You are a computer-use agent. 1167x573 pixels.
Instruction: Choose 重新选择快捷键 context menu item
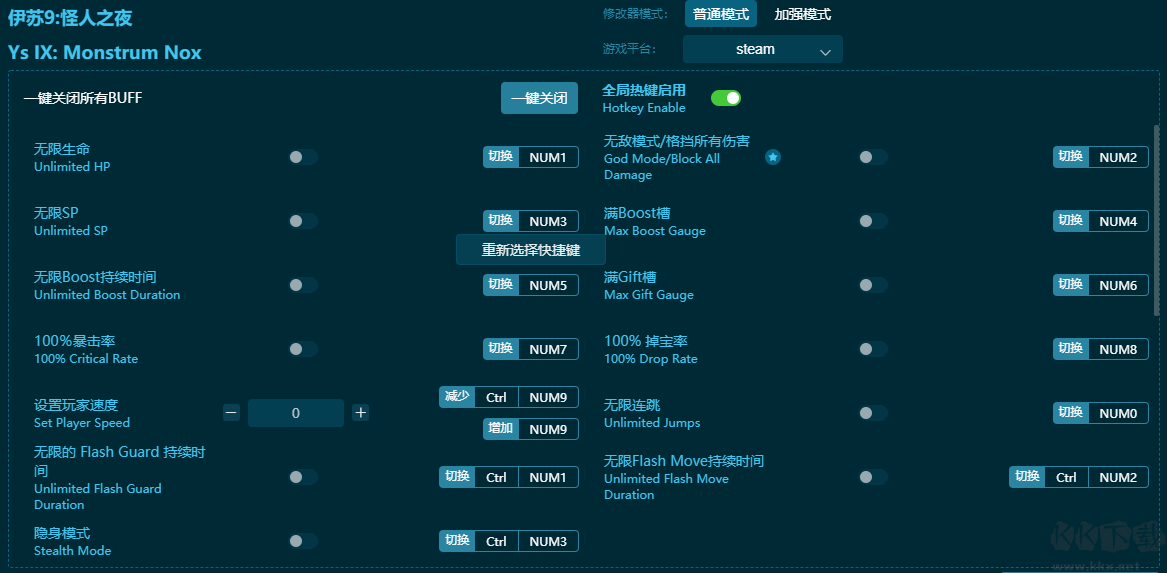[x=531, y=250]
